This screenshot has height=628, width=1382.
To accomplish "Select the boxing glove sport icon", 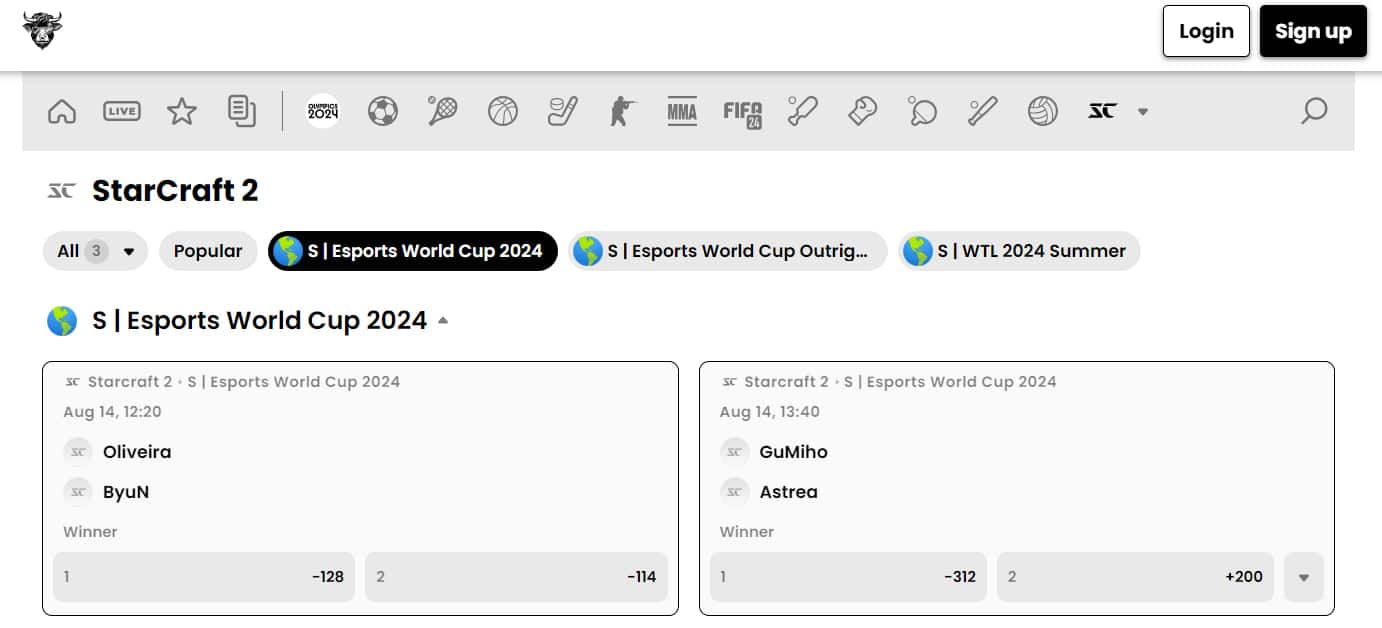I will click(x=863, y=111).
